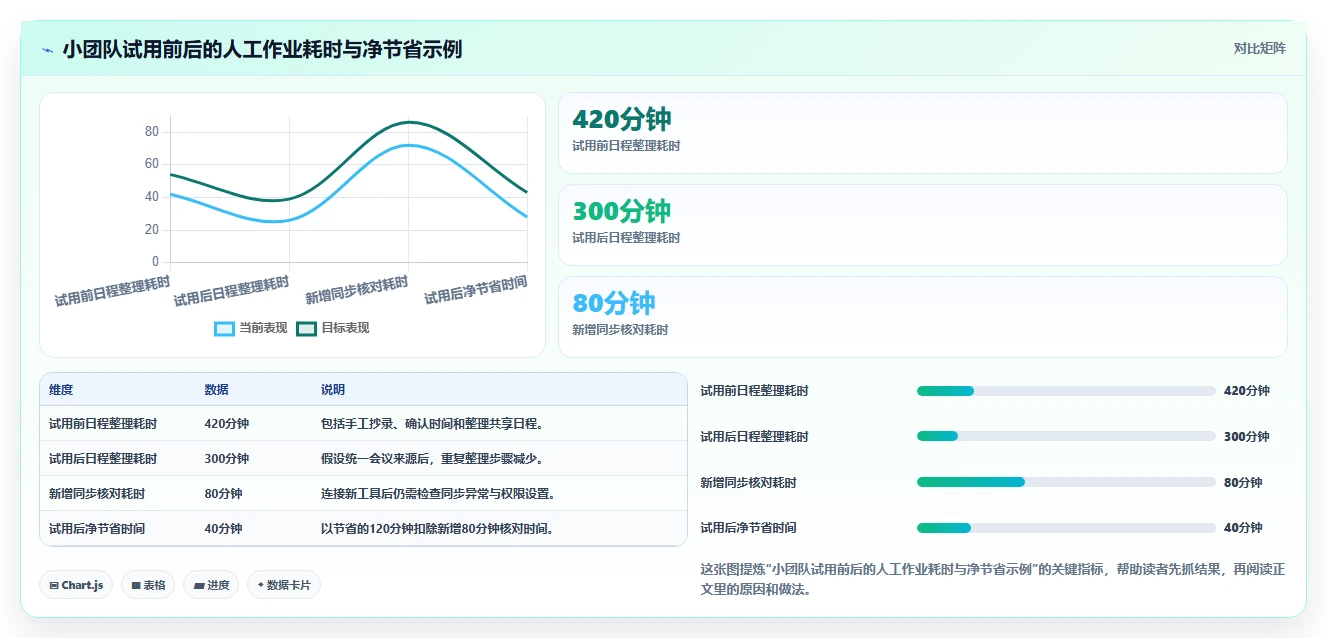The width and height of the screenshot is (1327, 638).
Task: Select the 表格 tag chip
Action: pyautogui.click(x=148, y=585)
